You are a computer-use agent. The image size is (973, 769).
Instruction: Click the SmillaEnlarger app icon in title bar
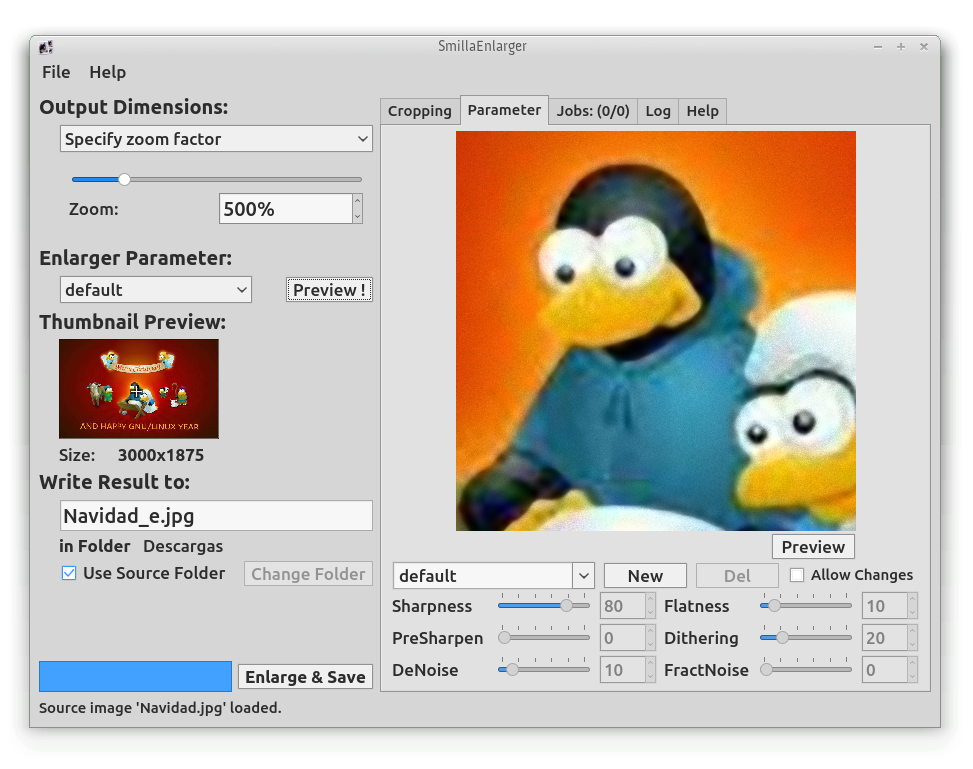(46, 47)
